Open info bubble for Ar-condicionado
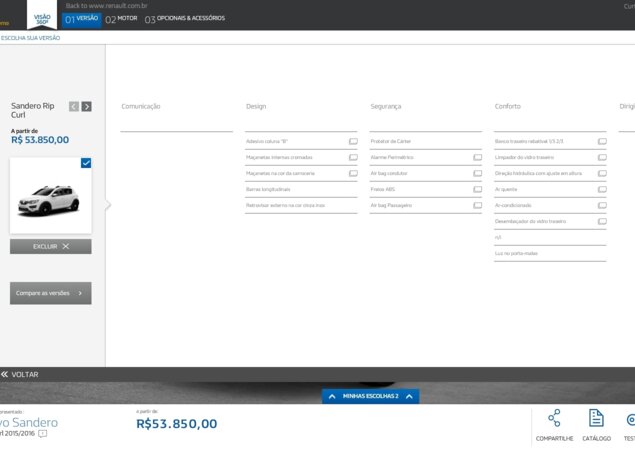Image resolution: width=635 pixels, height=450 pixels. tap(602, 205)
